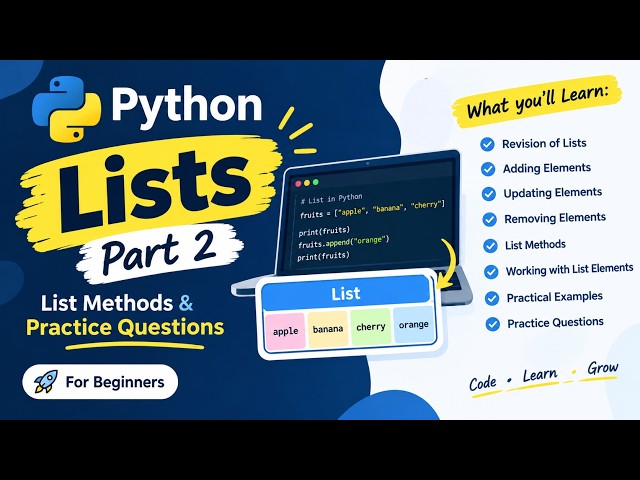Click the yellow Practice Questions subtitle
This screenshot has width=640, height=480.
[125, 327]
